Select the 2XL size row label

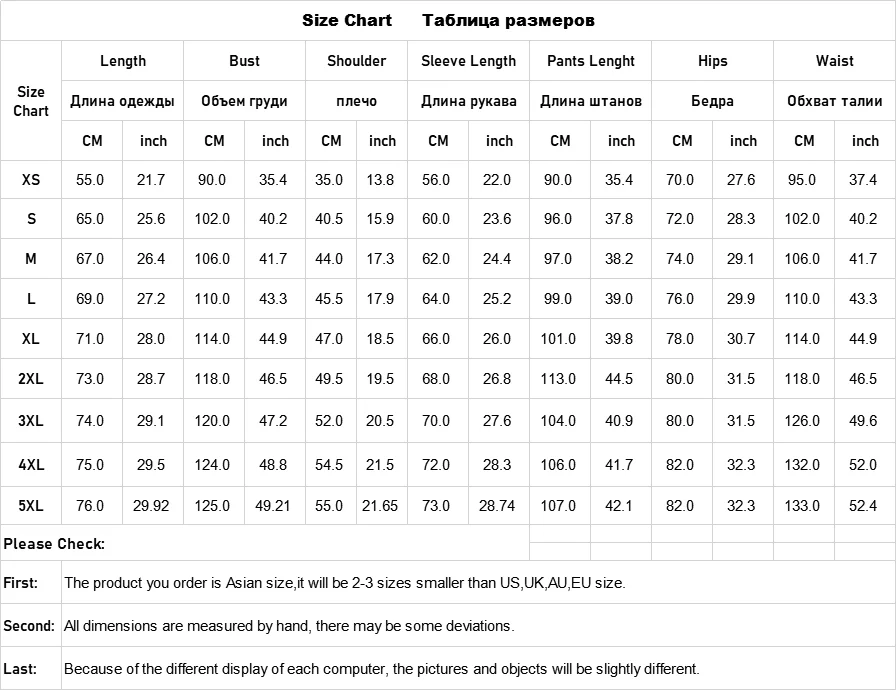[x=31, y=379]
